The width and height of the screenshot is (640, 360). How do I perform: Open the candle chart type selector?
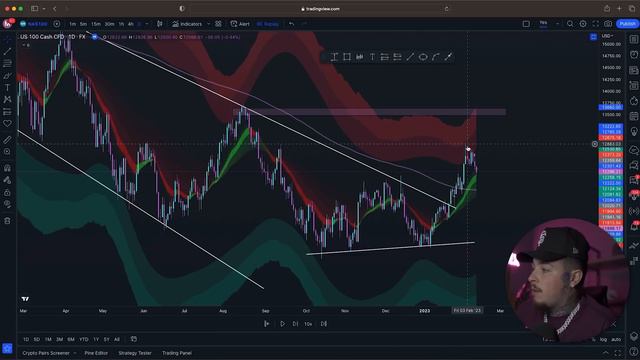tap(160, 24)
